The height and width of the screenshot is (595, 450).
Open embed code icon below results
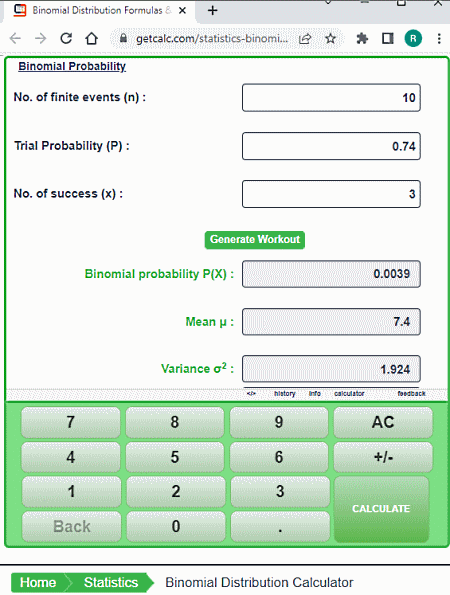pos(251,394)
